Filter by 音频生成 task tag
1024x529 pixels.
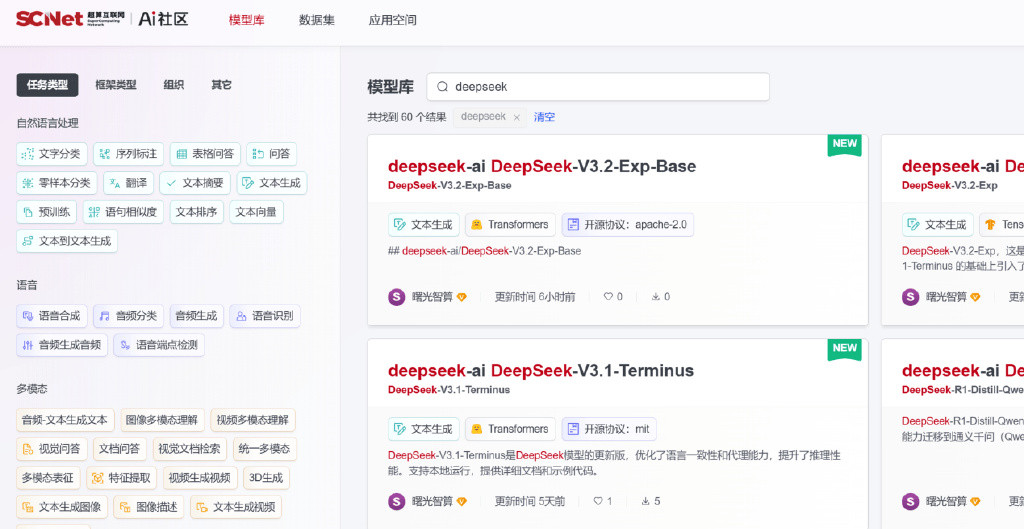197,316
